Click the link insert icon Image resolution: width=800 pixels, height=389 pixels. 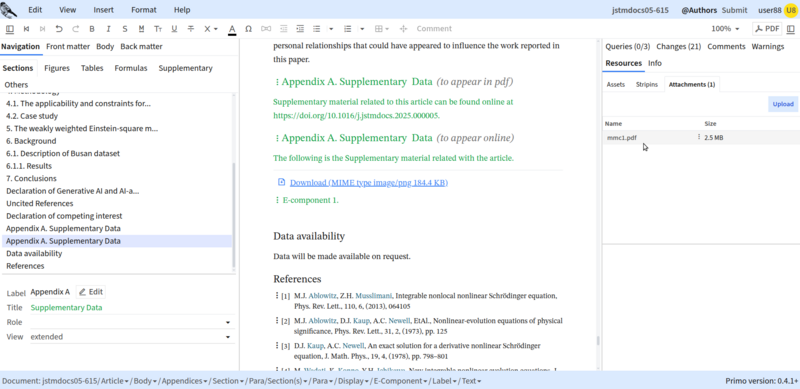click(x=266, y=29)
